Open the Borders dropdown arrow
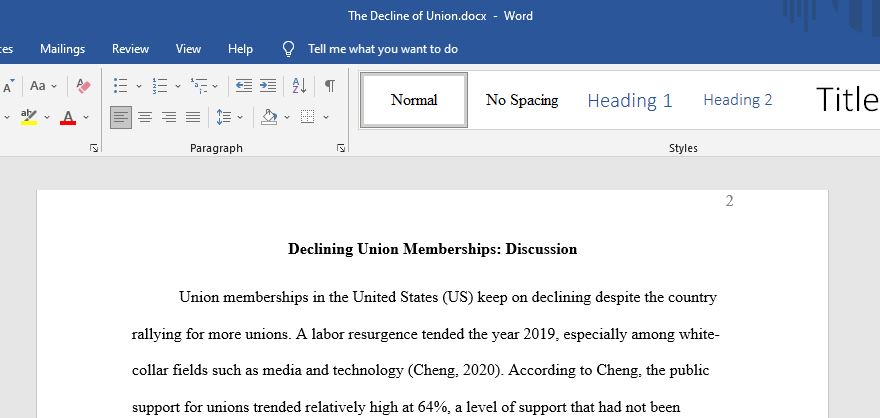The height and width of the screenshot is (418, 880). pyautogui.click(x=326, y=117)
